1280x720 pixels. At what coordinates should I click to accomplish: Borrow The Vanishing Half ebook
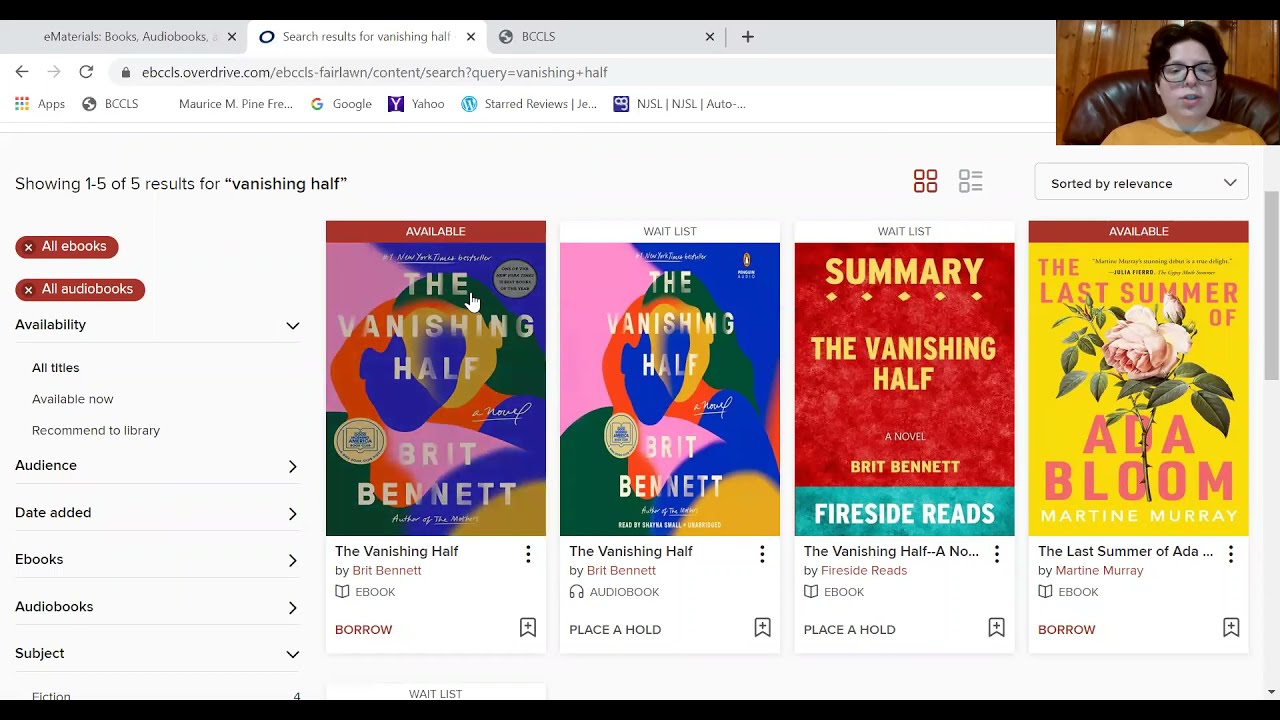point(363,629)
